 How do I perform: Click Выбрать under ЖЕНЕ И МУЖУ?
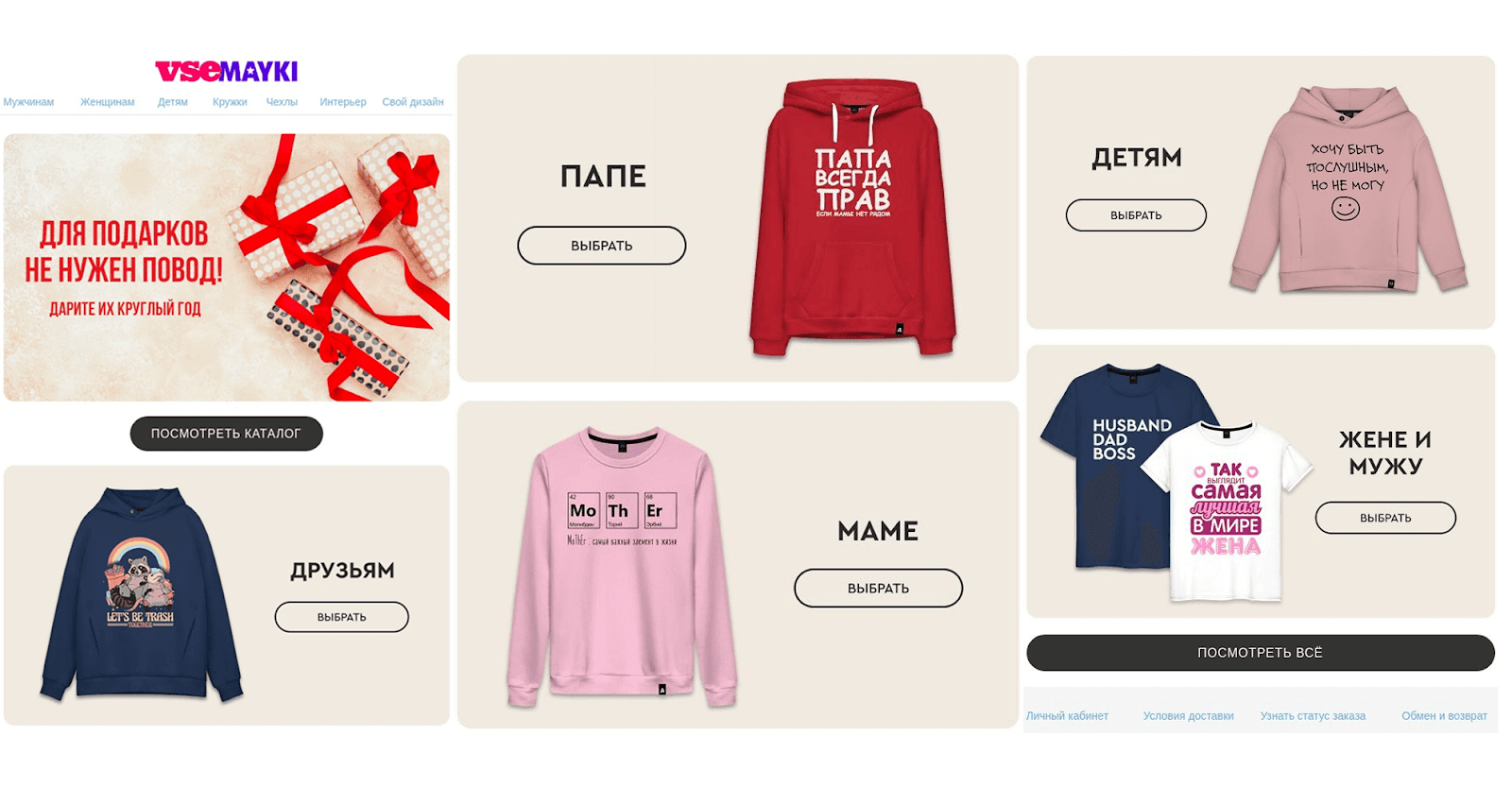tap(1385, 518)
